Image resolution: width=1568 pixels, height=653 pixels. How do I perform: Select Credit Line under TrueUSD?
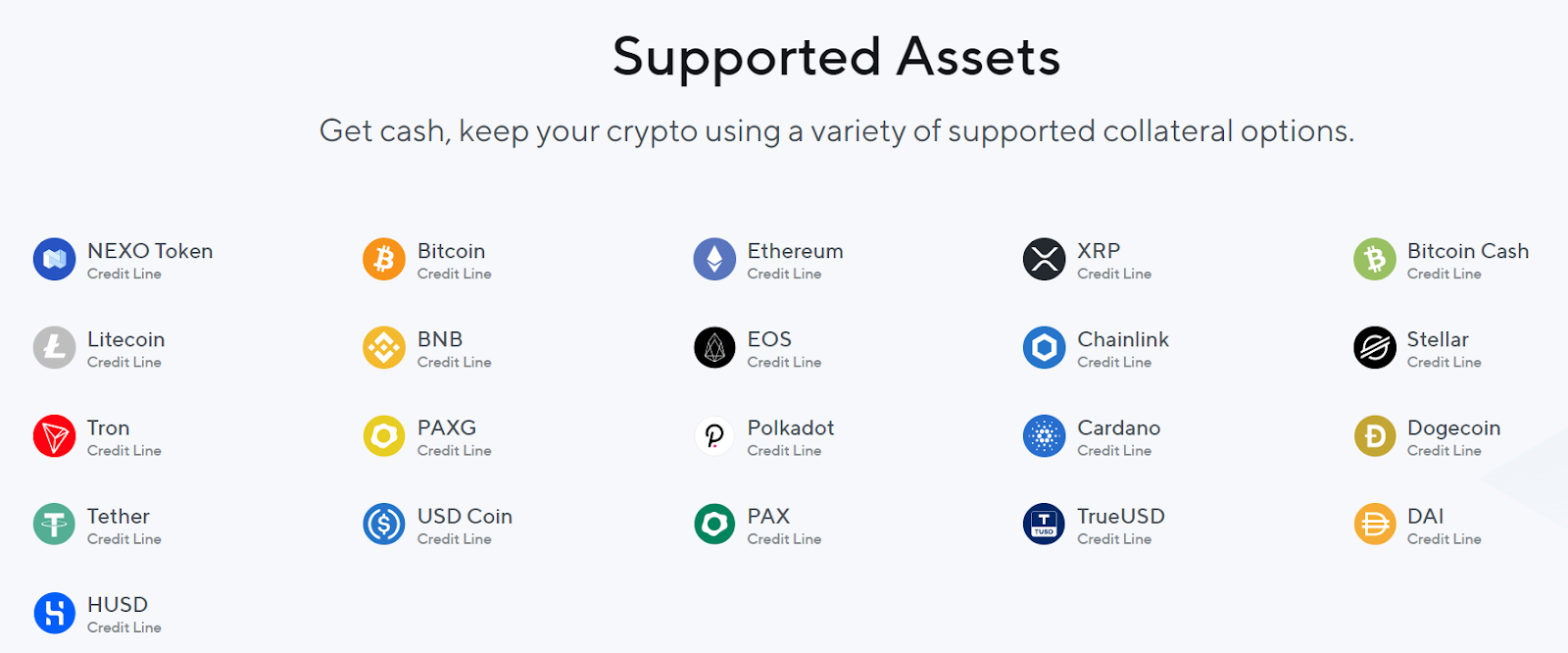[x=1114, y=539]
